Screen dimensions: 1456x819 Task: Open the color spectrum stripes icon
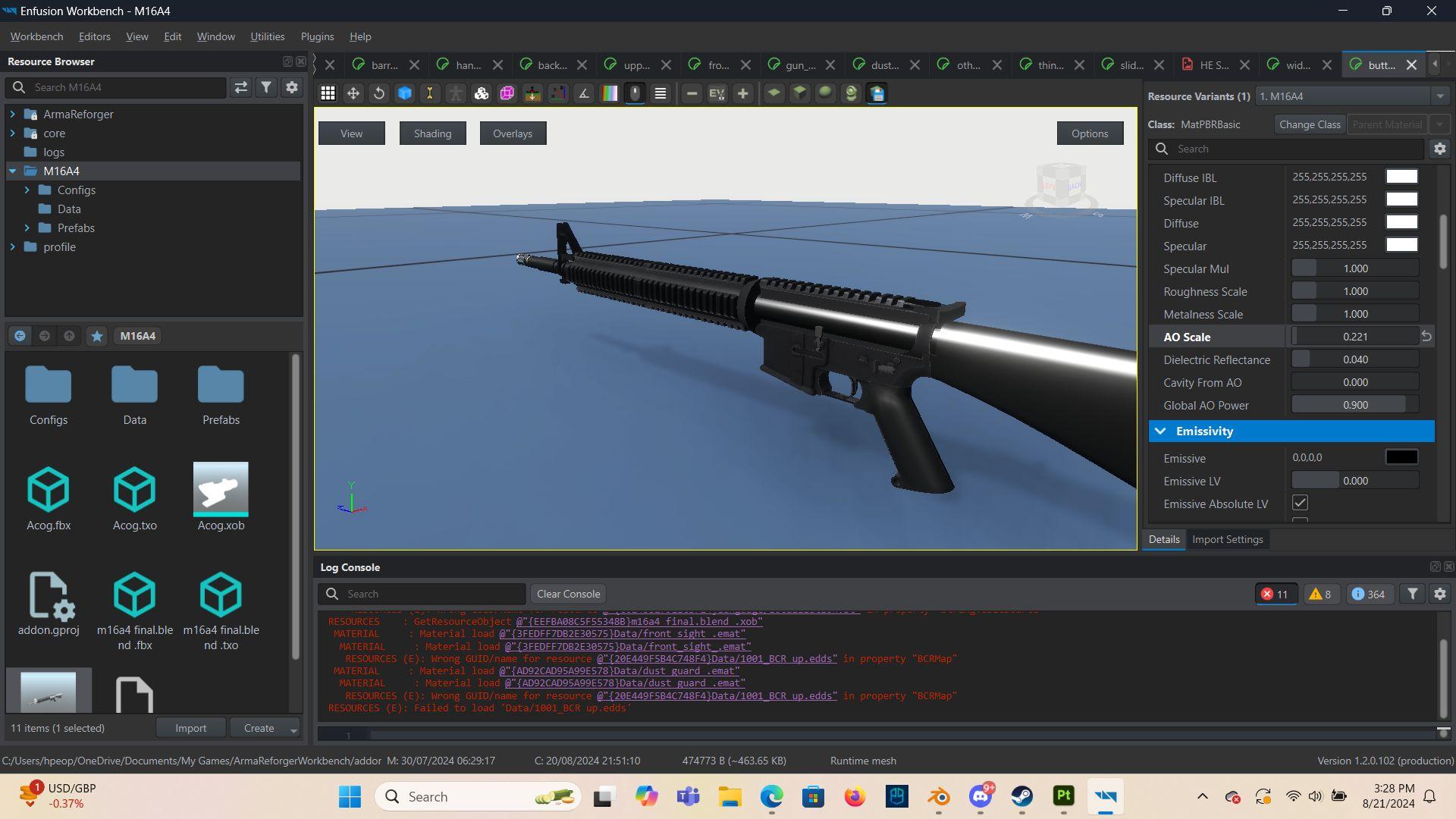[610, 93]
